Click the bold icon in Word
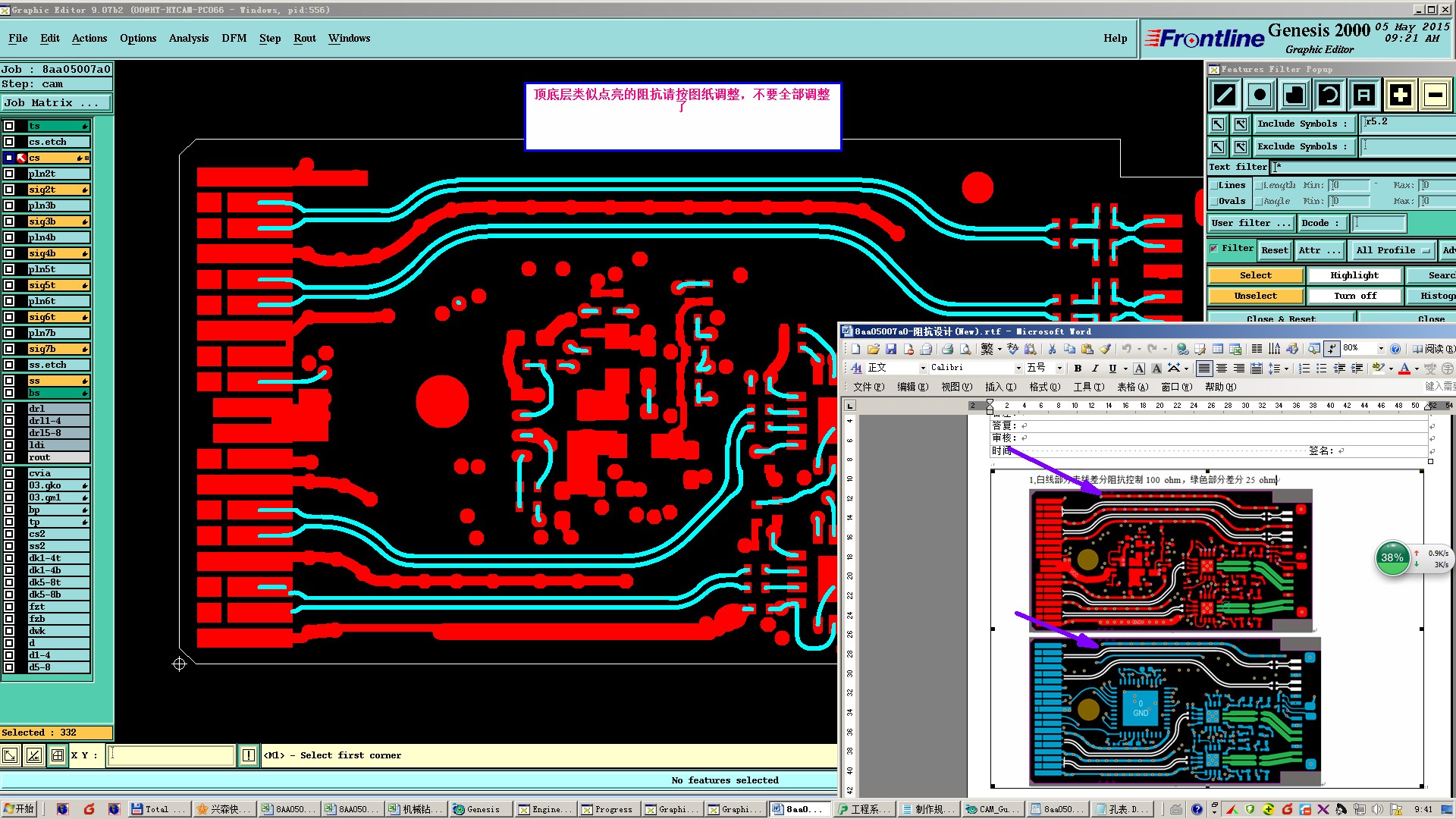Screen dimensions: 1456x819 (1078, 369)
